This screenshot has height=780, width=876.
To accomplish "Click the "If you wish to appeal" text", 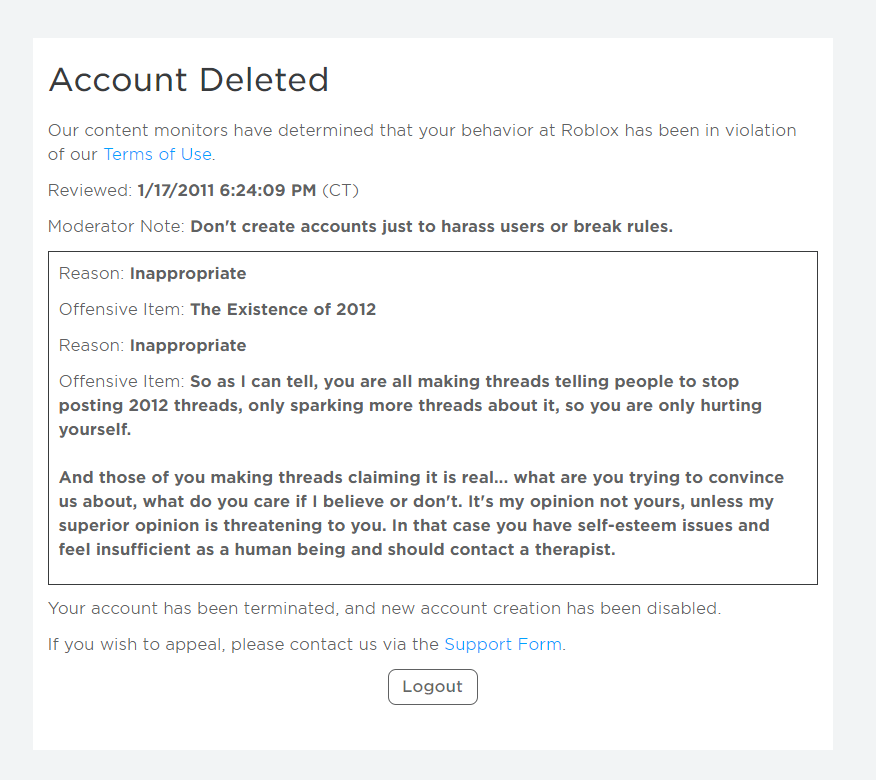I will 243,644.
